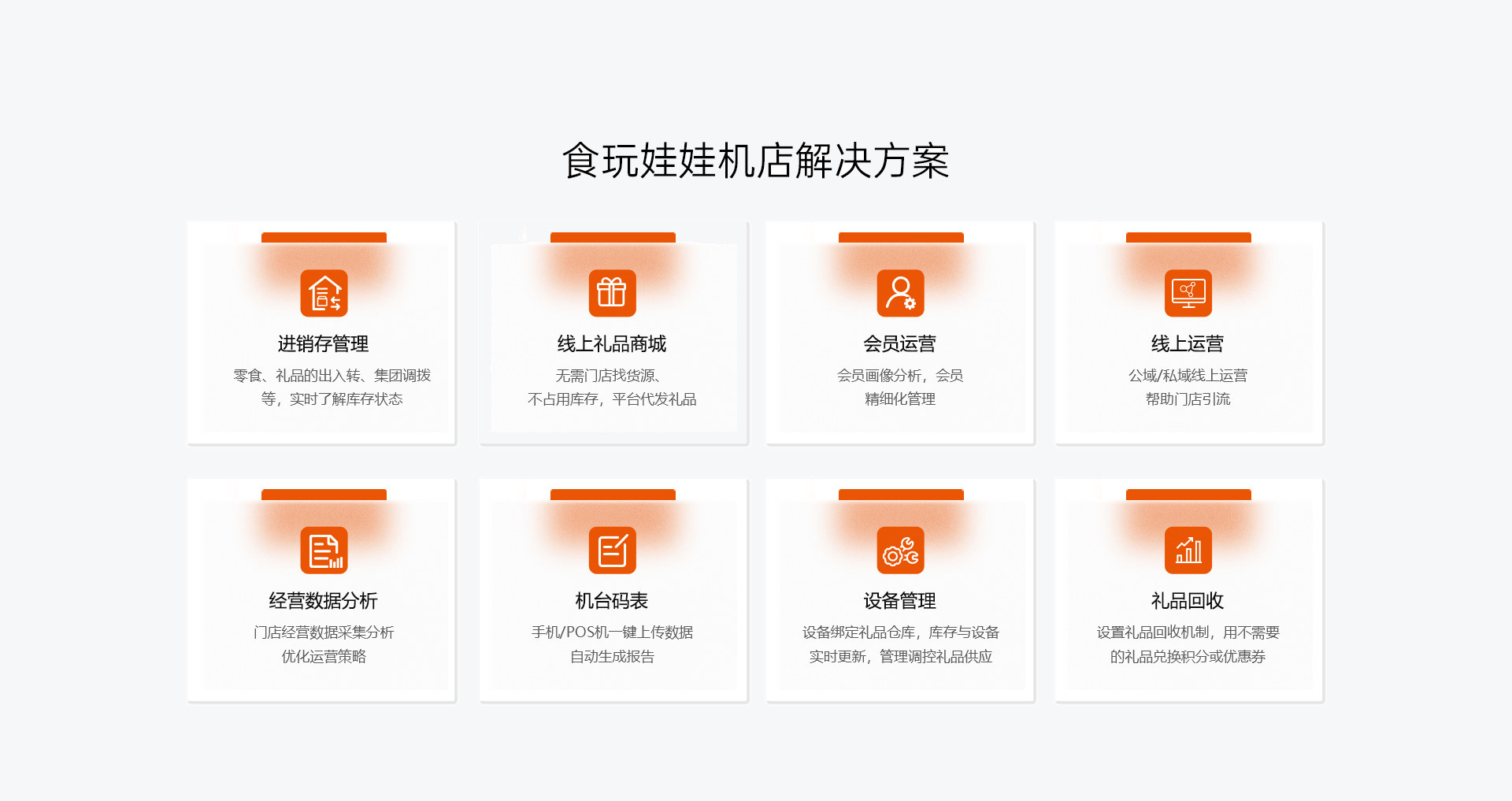The image size is (1512, 801).
Task: Click the 设备管理 gears wrench icon
Action: pos(900,550)
